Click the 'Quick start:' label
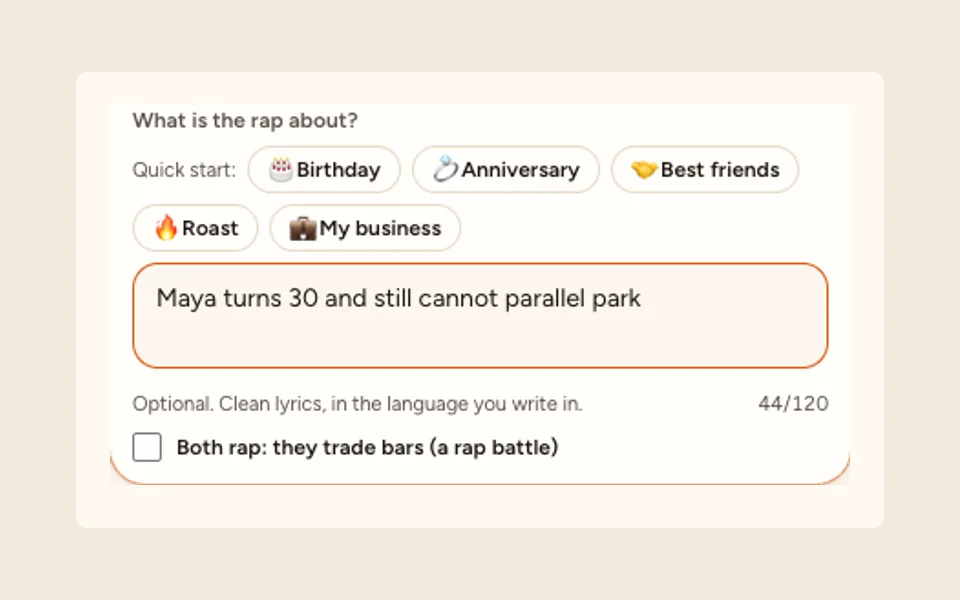This screenshot has width=960, height=600. pos(184,170)
